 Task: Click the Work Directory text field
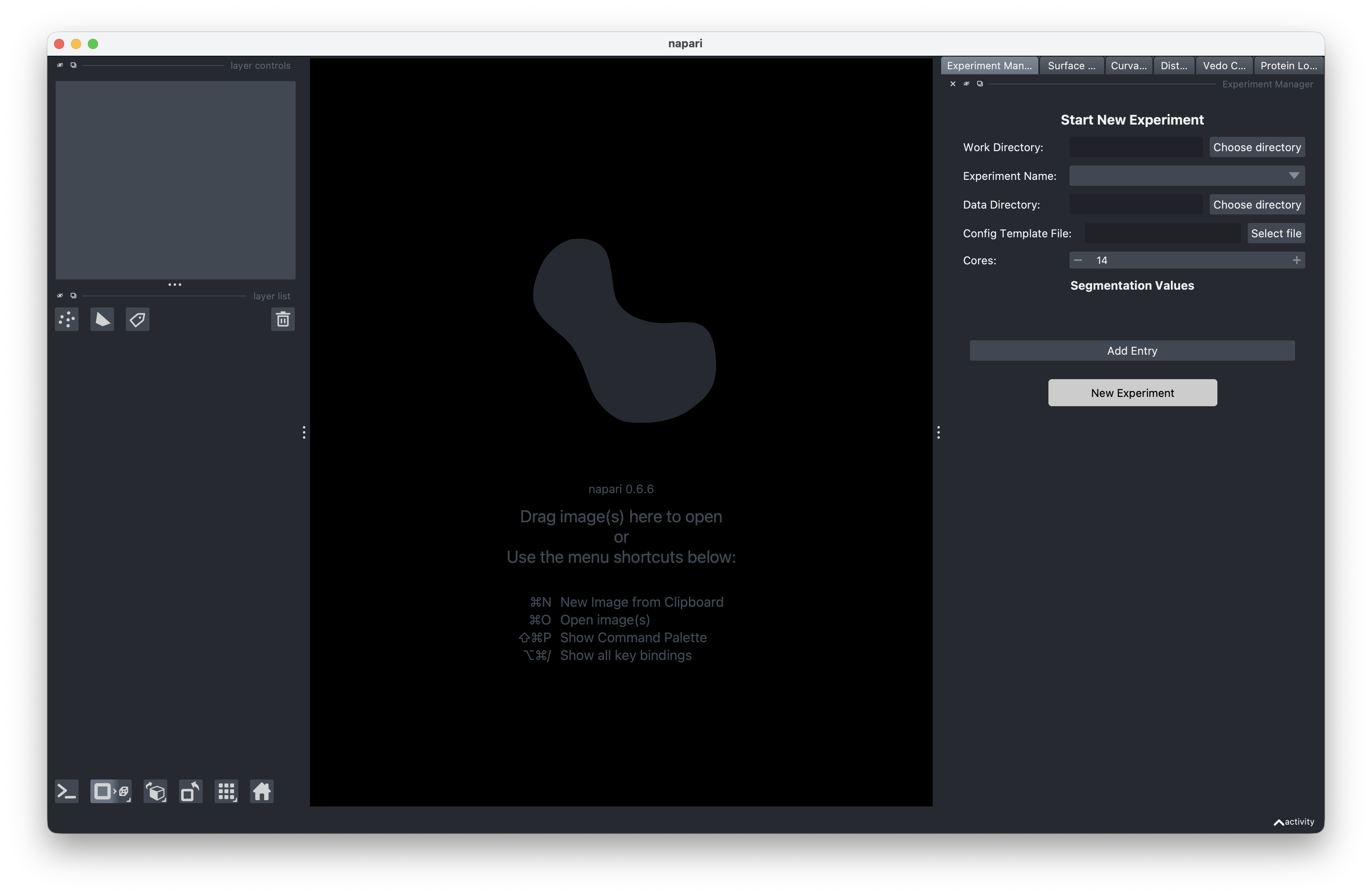(1135, 147)
